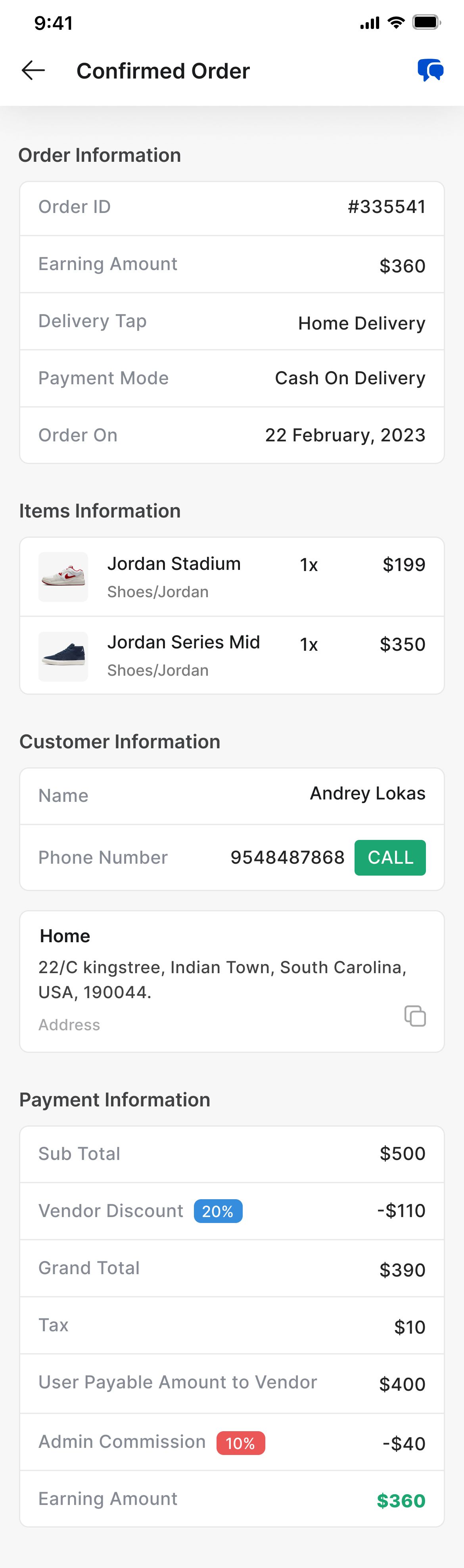The height and width of the screenshot is (1568, 464).
Task: Copy the home address icon
Action: pyautogui.click(x=415, y=1016)
